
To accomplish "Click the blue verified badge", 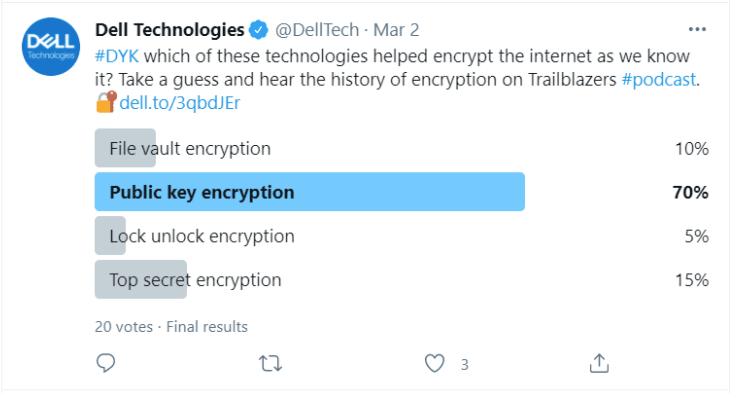I will 259,30.
